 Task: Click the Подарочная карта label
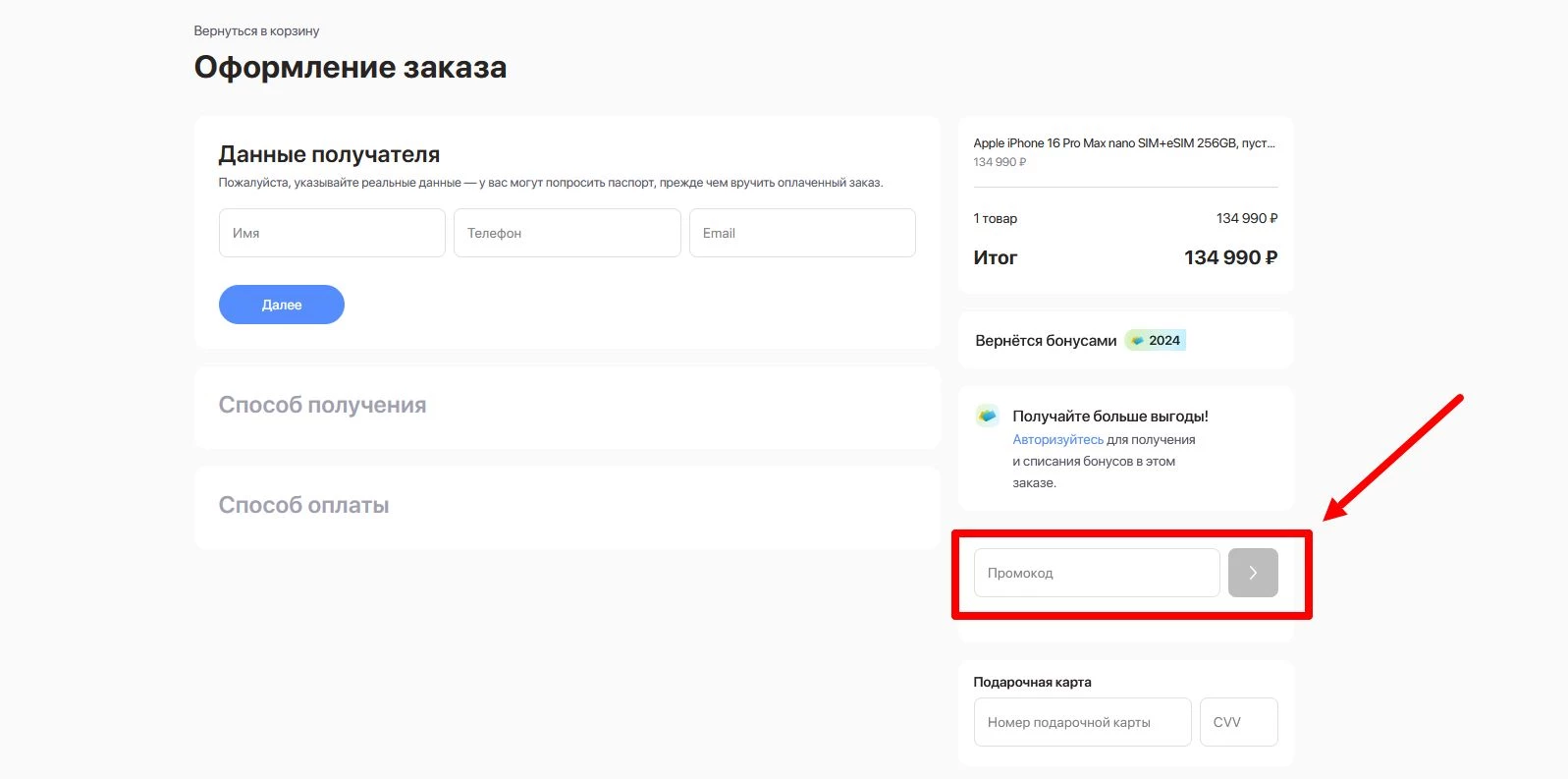pyautogui.click(x=1032, y=682)
